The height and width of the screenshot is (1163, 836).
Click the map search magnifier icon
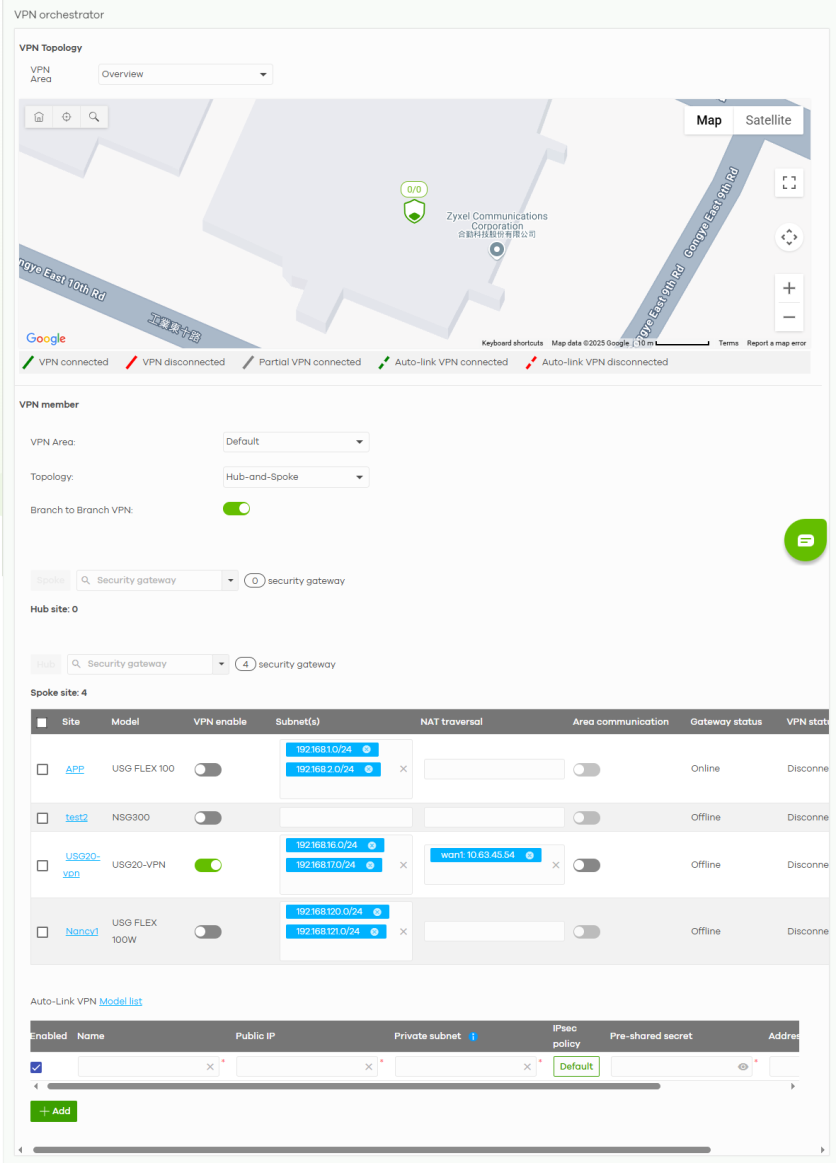[x=94, y=117]
